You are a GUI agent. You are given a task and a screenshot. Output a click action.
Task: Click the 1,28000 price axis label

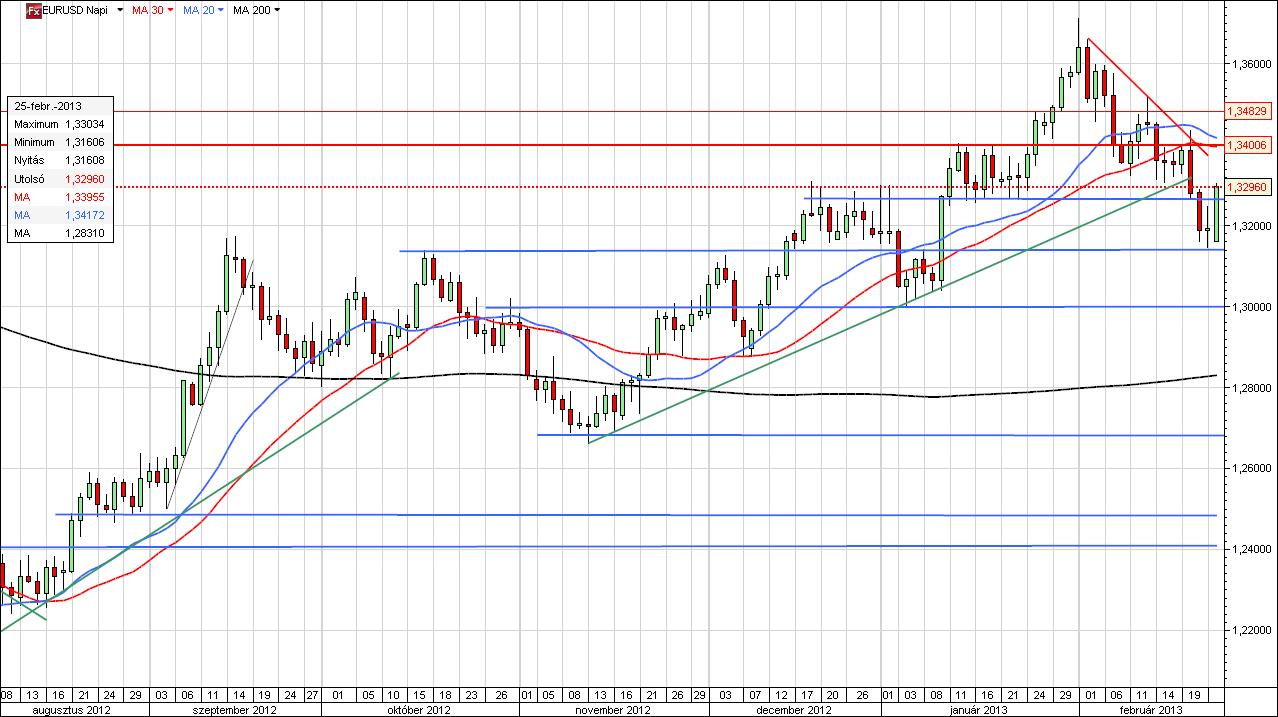coord(1253,388)
